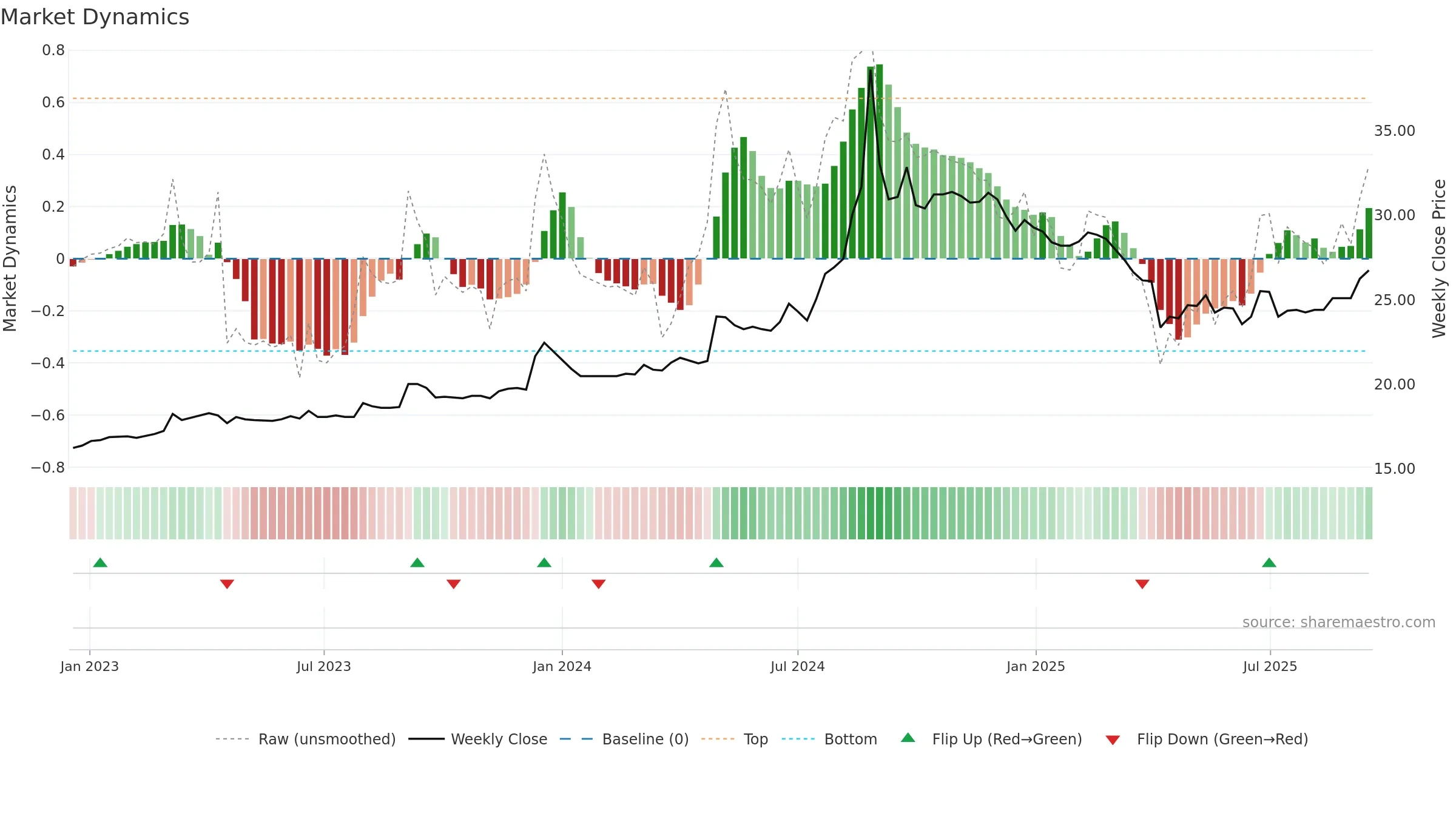Select the green flip-up marker at Jul 2025

[1269, 562]
